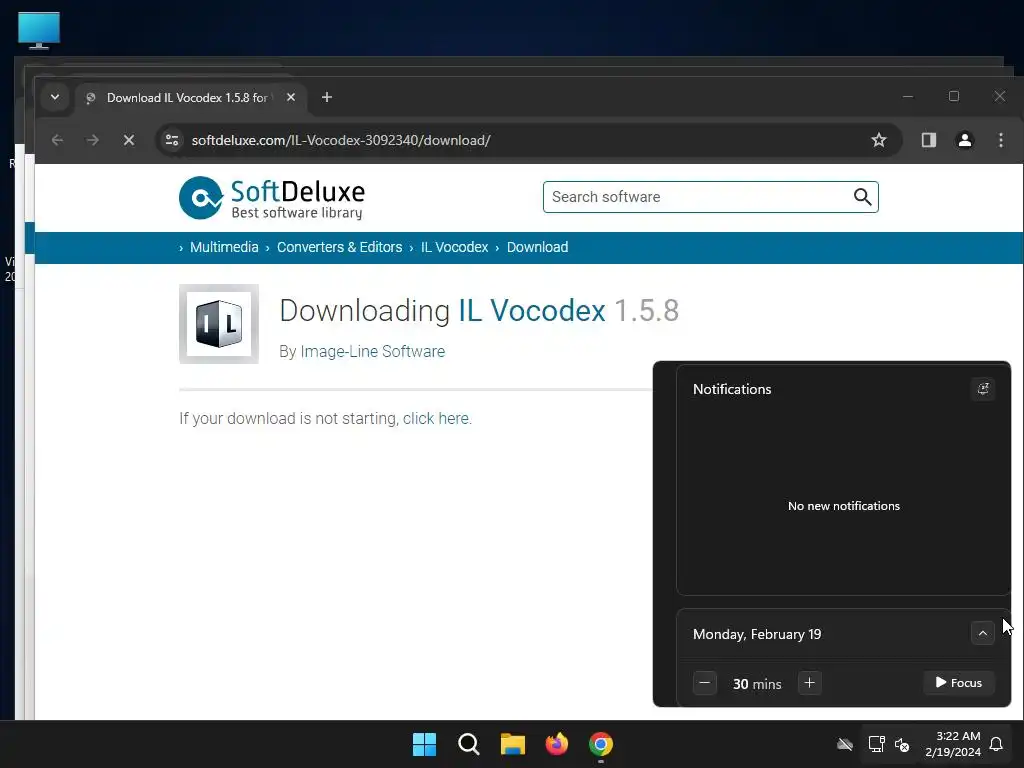
Task: Launch File Explorer from taskbar
Action: pyautogui.click(x=513, y=744)
